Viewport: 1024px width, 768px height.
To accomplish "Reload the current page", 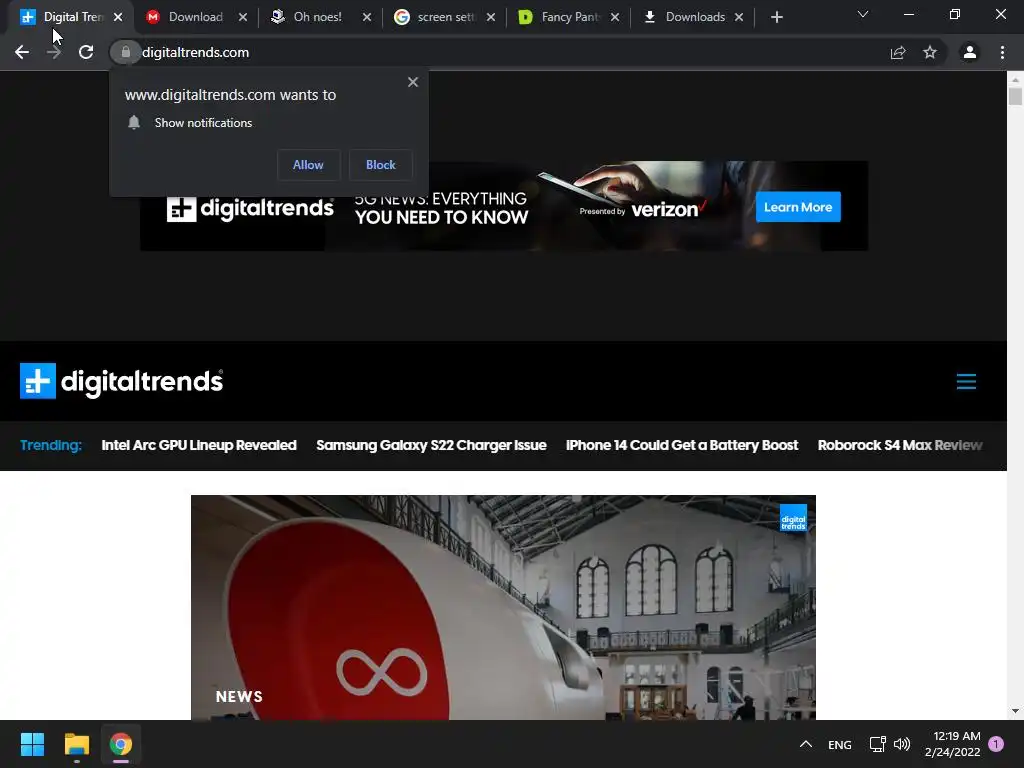I will pyautogui.click(x=86, y=52).
